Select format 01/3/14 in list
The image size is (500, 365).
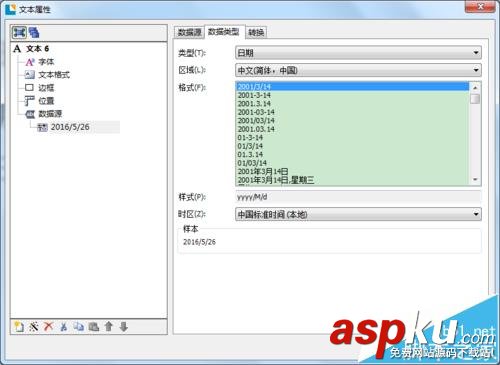352,146
